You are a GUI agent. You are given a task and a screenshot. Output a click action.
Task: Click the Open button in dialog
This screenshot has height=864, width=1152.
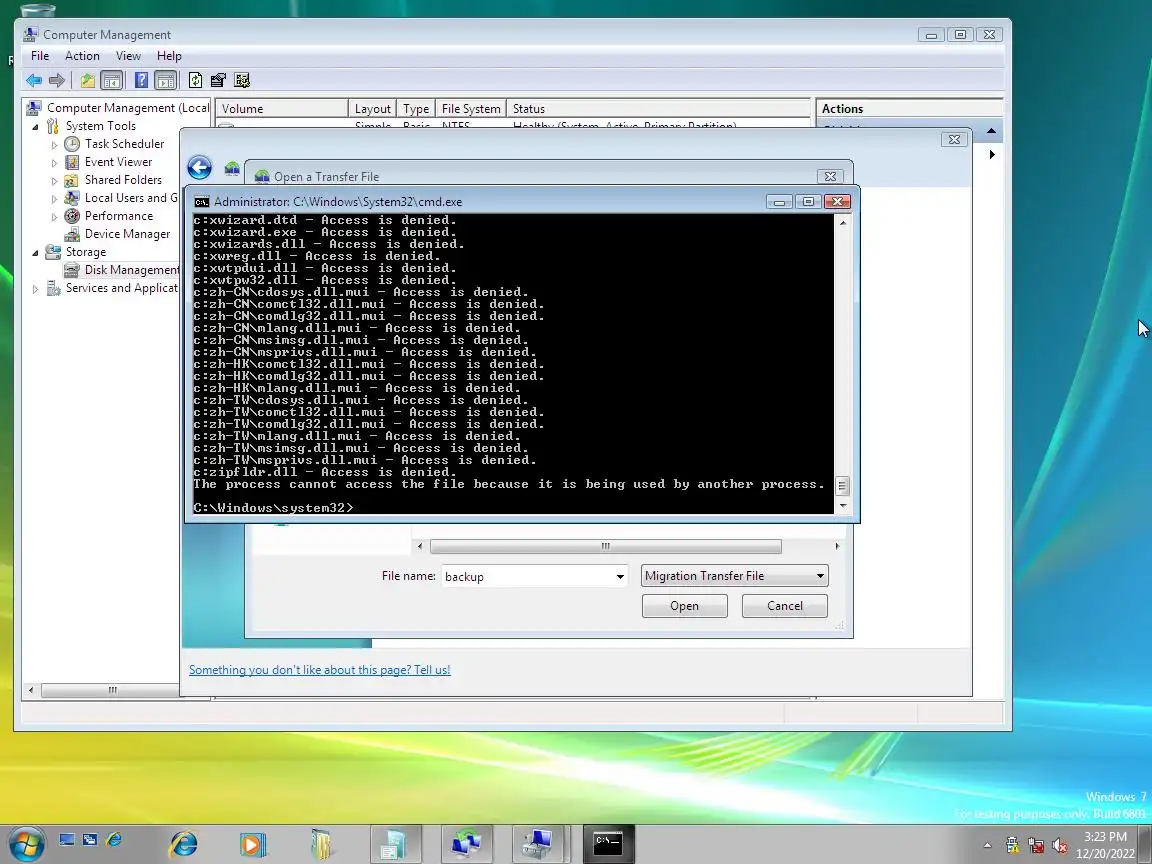(x=685, y=606)
